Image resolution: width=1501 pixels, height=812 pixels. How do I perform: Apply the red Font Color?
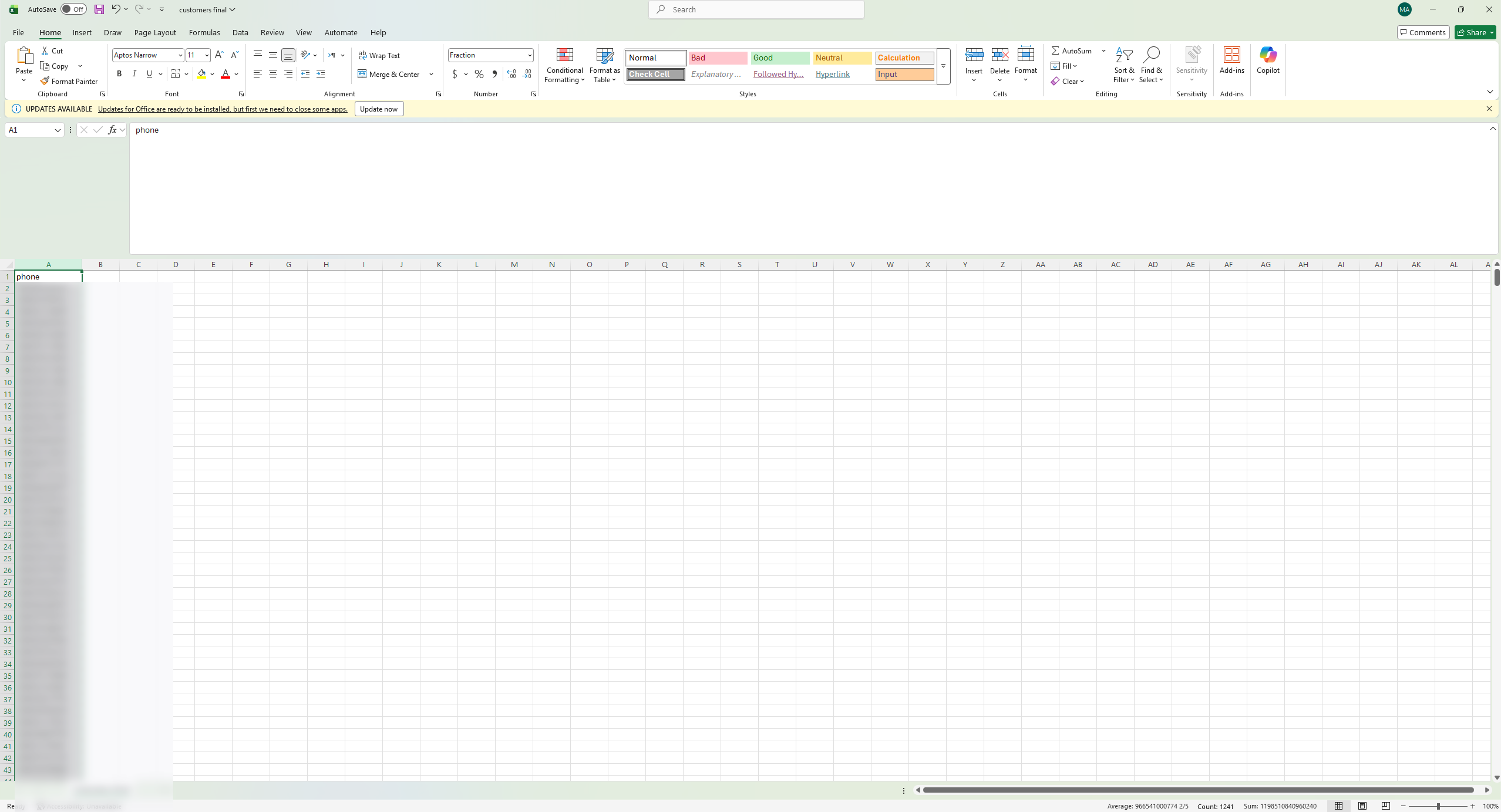tap(226, 74)
